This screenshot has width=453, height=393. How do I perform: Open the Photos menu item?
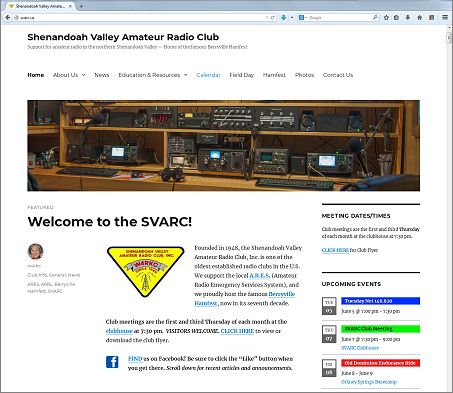pos(304,75)
